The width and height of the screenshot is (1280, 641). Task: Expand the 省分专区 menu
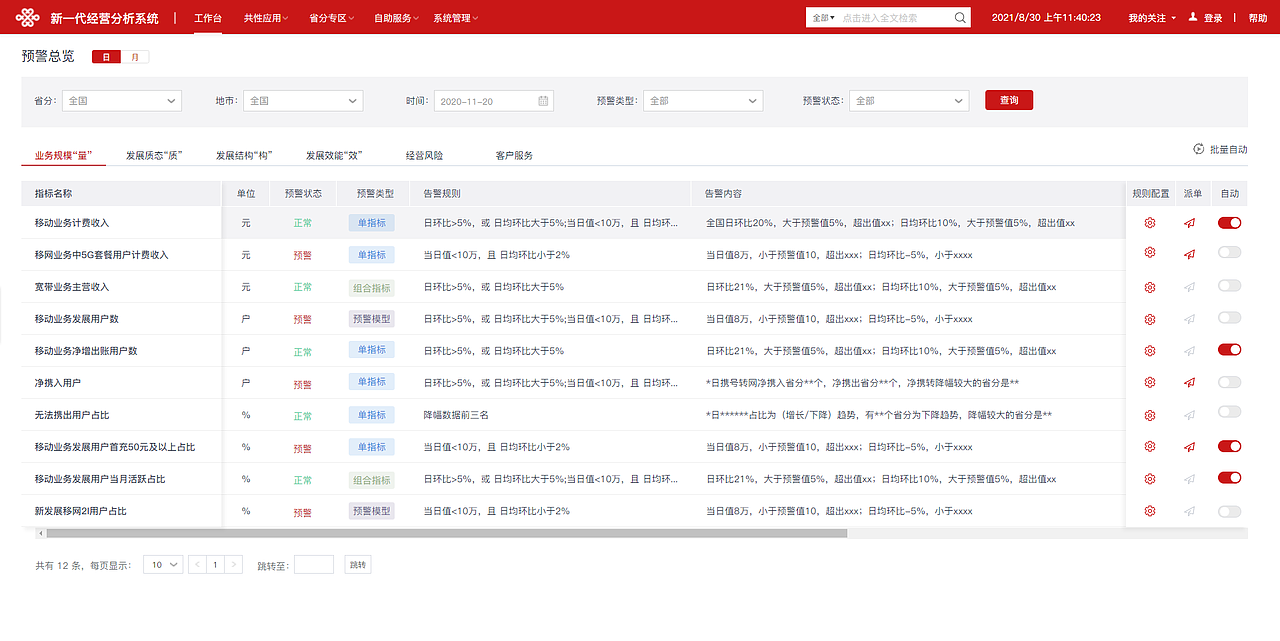click(331, 18)
